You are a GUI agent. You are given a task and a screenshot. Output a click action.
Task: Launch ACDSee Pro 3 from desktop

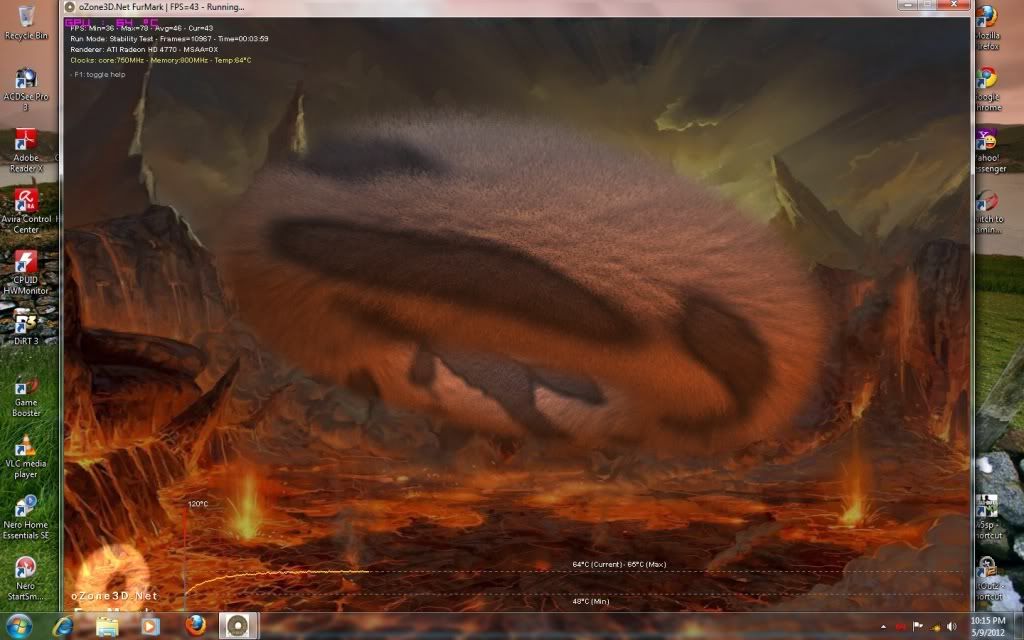click(26, 89)
